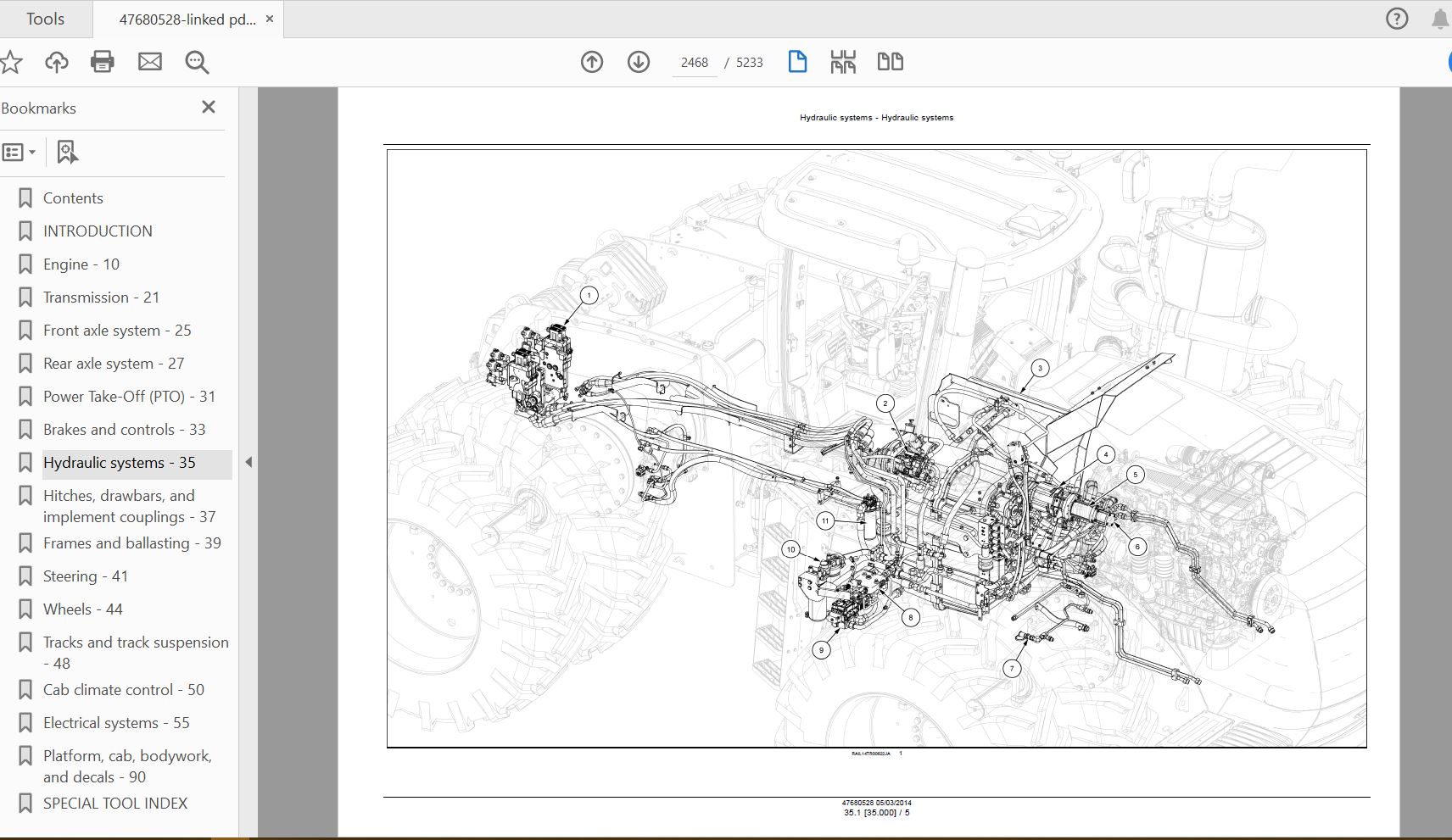Click the email envelope icon
This screenshot has height=840, width=1452.
[150, 62]
